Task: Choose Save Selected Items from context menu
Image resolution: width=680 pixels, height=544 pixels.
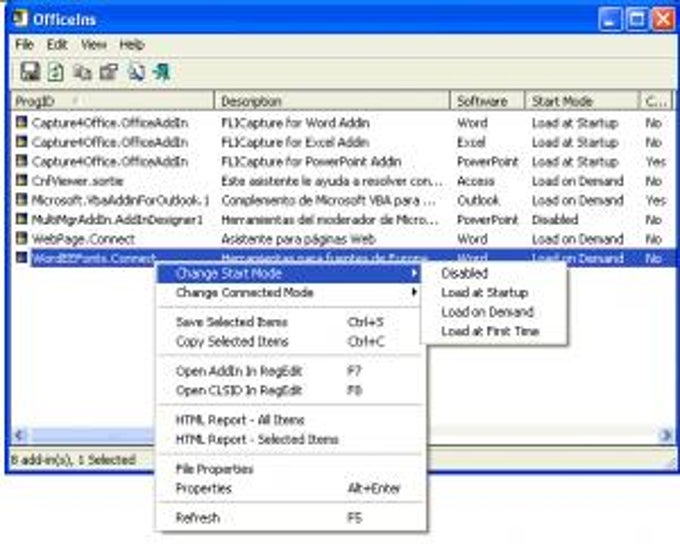Action: point(288,322)
